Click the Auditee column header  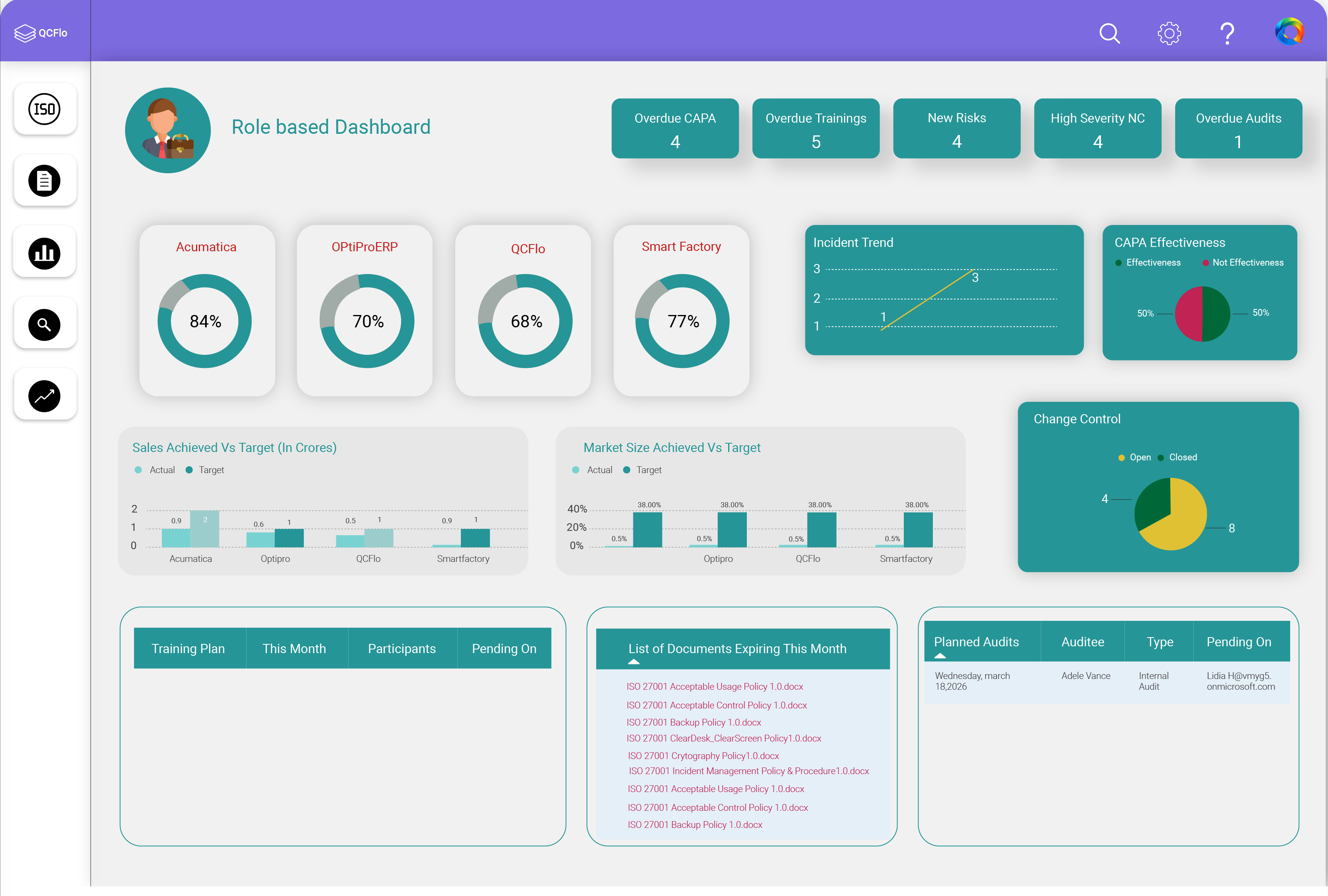(1083, 642)
